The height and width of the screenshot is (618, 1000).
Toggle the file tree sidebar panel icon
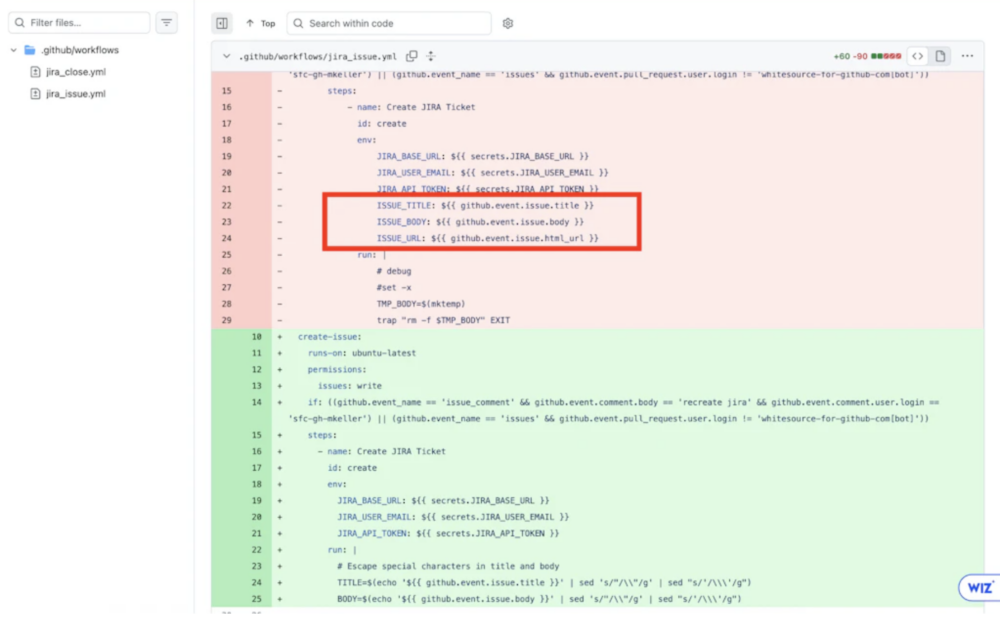pyautogui.click(x=222, y=24)
